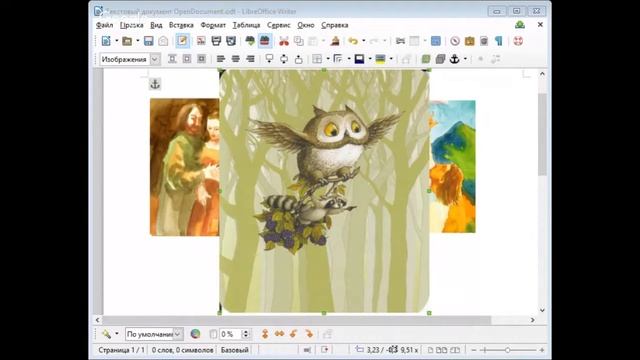Align image right
Image resolution: width=640 pixels, height=360 pixels.
[250, 59]
